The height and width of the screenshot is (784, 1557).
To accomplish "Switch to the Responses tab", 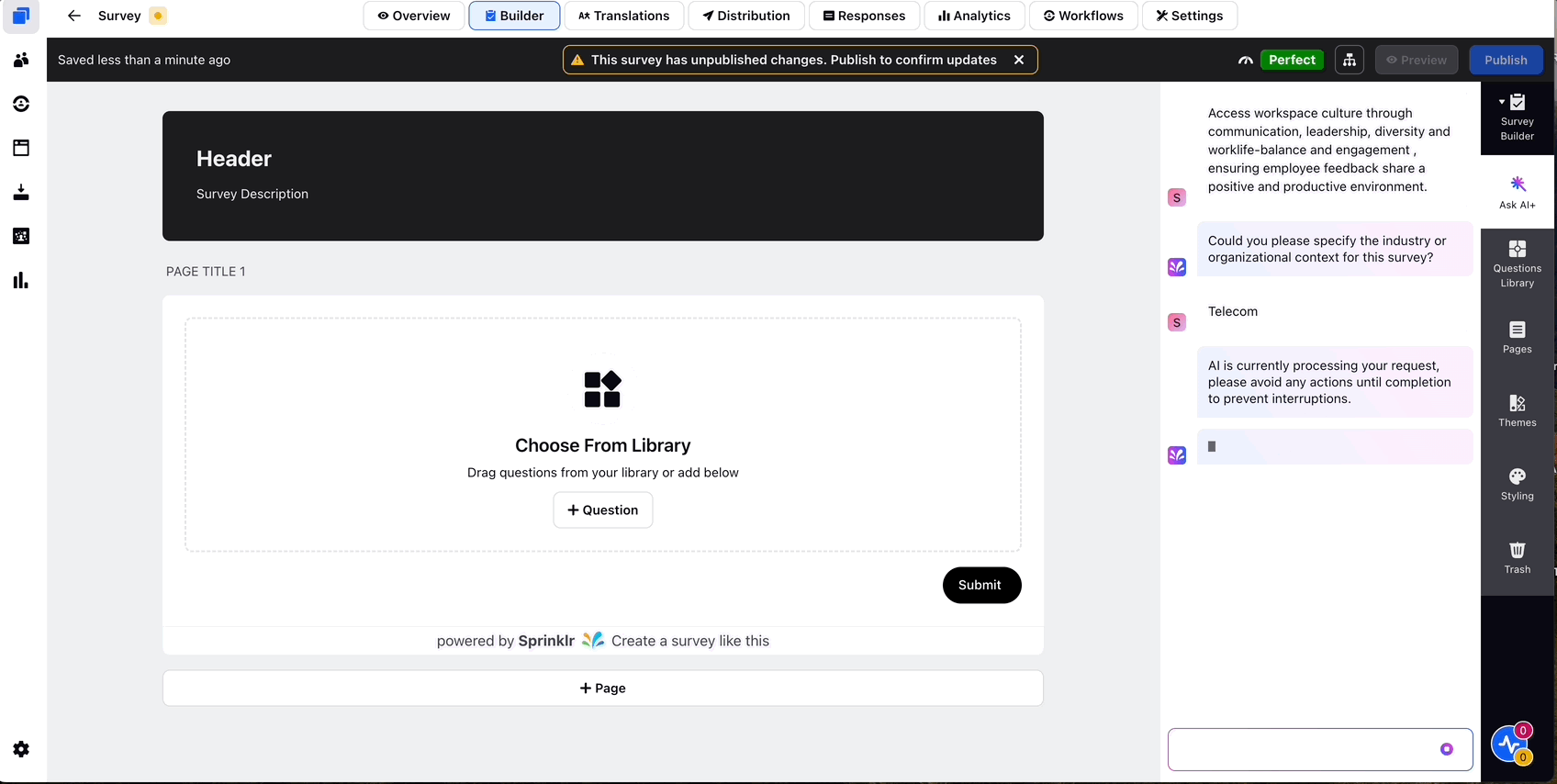I will [x=864, y=16].
